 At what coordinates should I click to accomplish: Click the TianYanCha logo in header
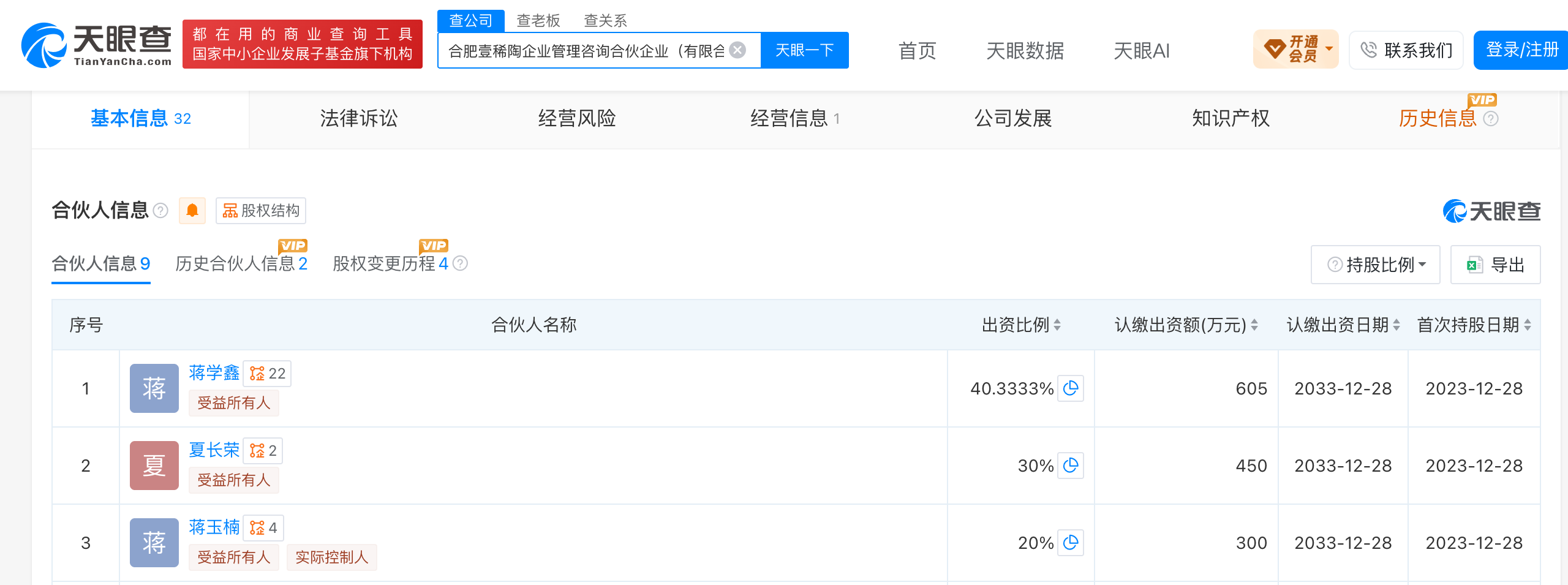pyautogui.click(x=97, y=45)
